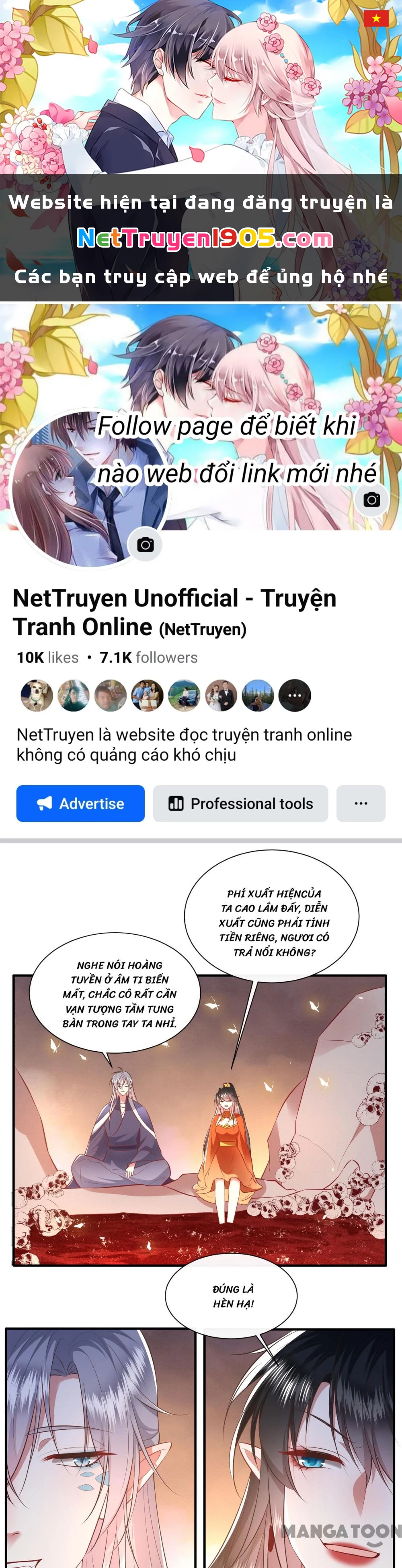Open the round profile picture
Viewport: 402px width, 1568px height.
[x=90, y=489]
